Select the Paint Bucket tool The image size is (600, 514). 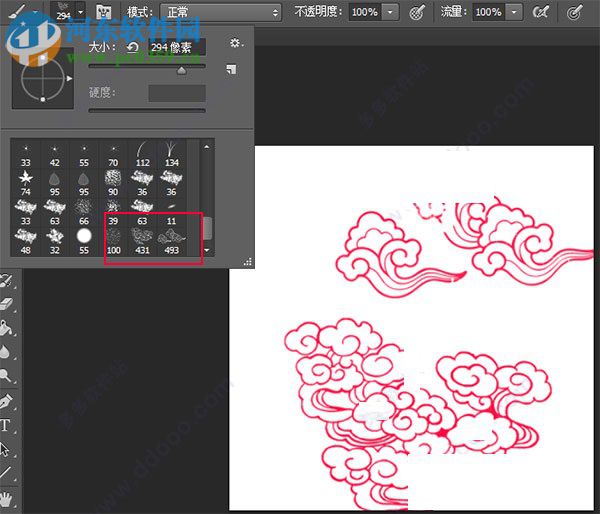[5, 328]
